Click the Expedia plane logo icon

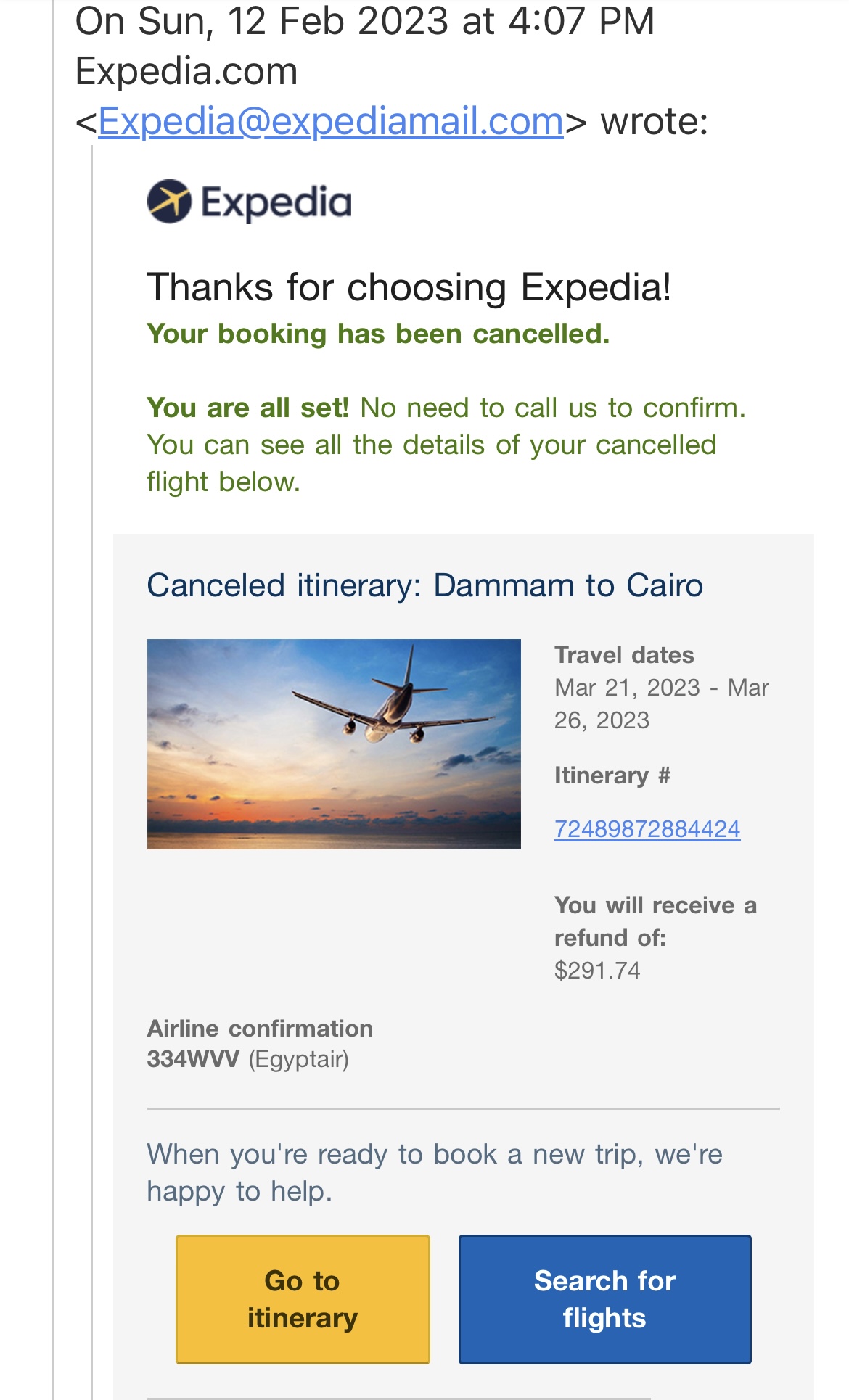click(x=169, y=201)
